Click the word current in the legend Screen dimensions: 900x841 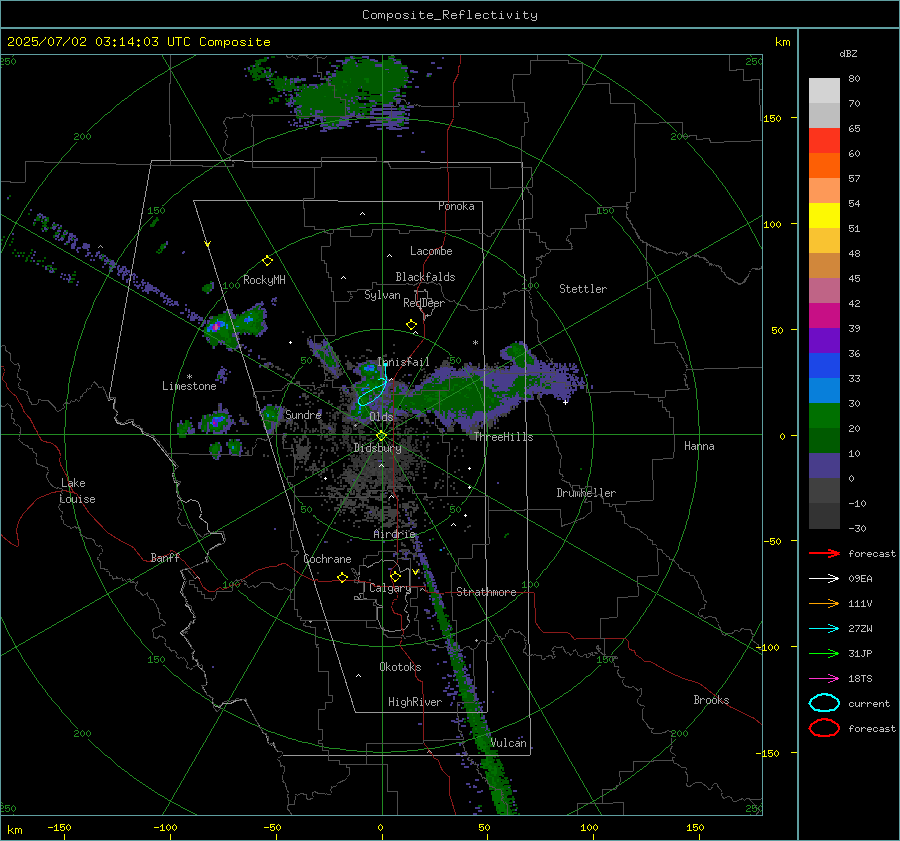pyautogui.click(x=869, y=703)
